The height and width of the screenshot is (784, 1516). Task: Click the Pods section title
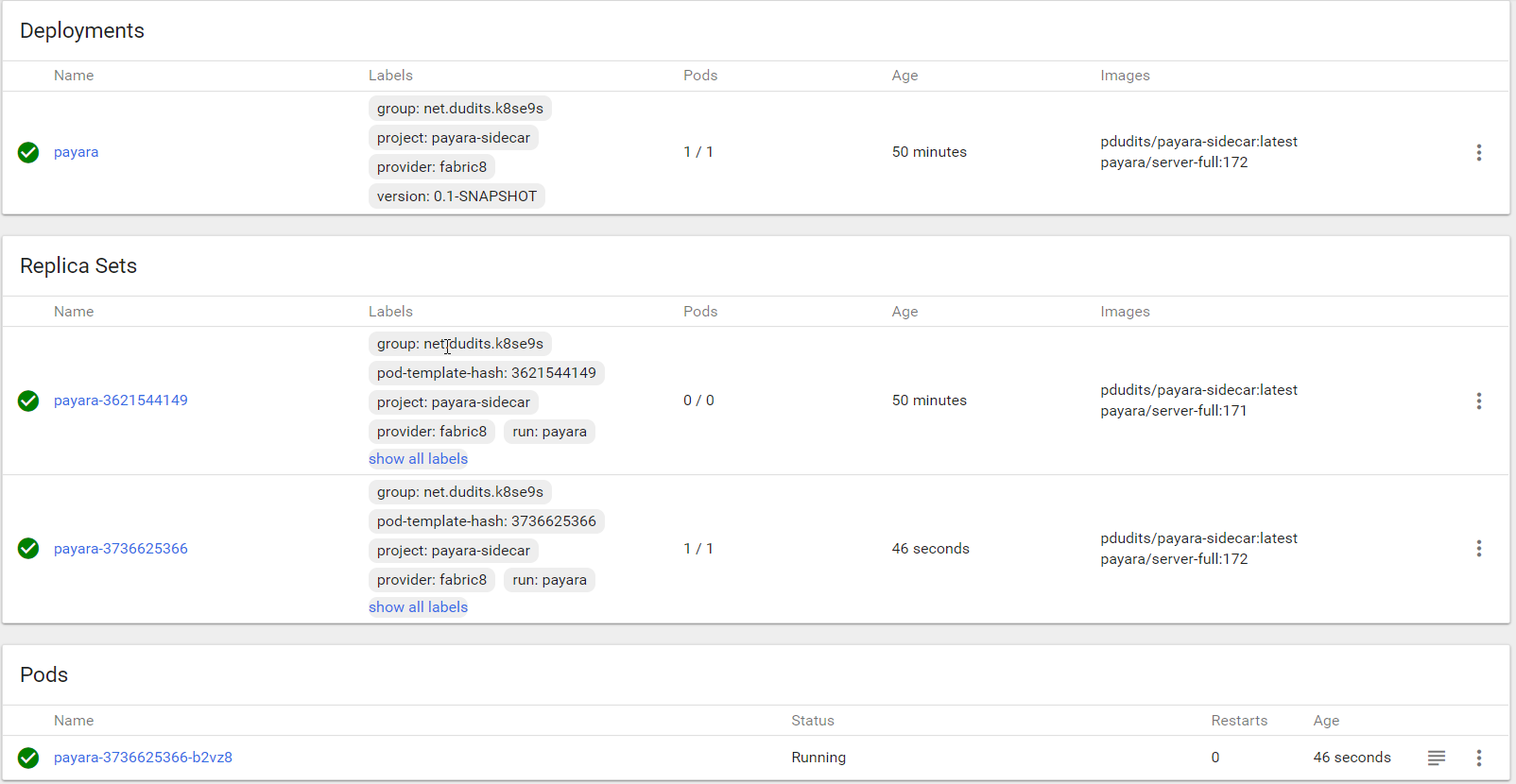[43, 674]
